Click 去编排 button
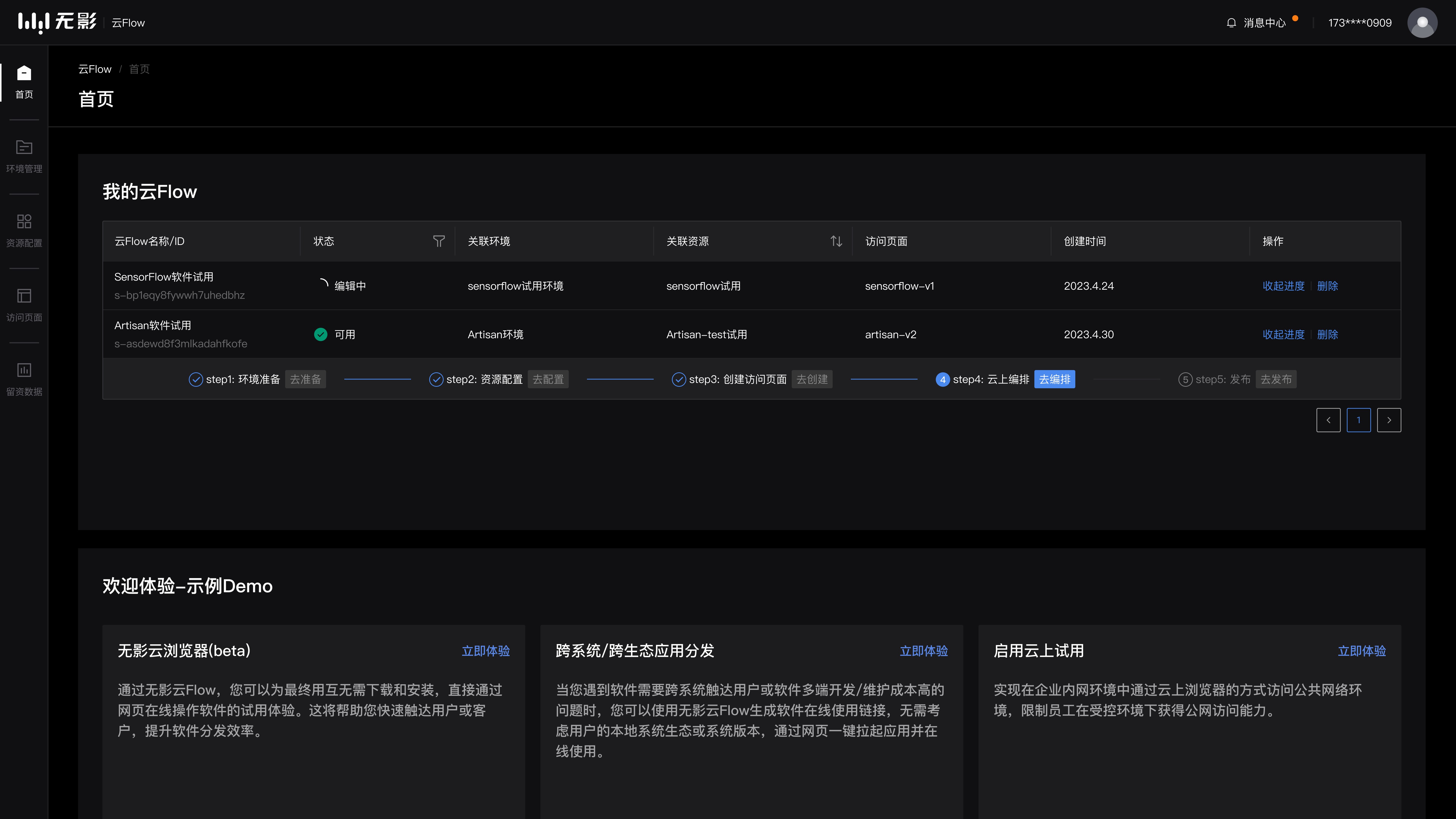This screenshot has height=819, width=1456. (1055, 379)
